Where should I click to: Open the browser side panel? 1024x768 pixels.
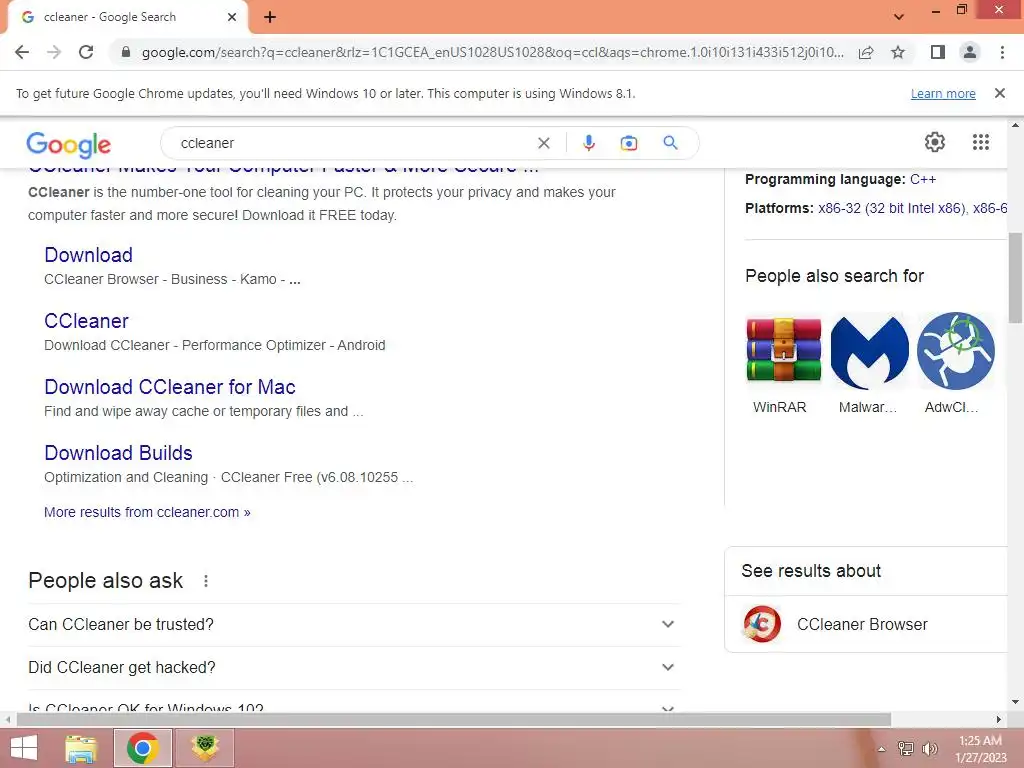click(938, 52)
